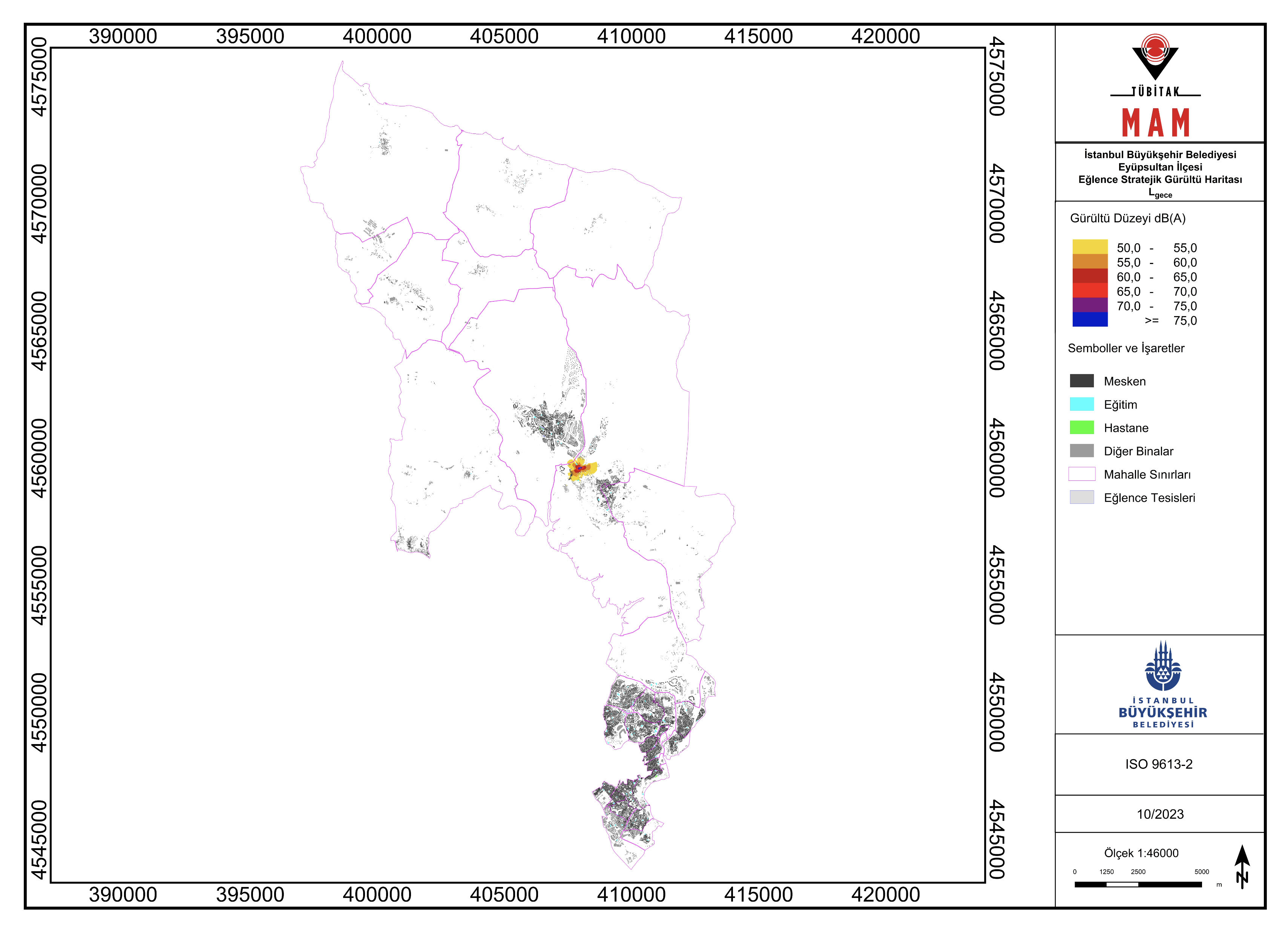
Task: Click the scale bar graphic
Action: tap(1138, 884)
